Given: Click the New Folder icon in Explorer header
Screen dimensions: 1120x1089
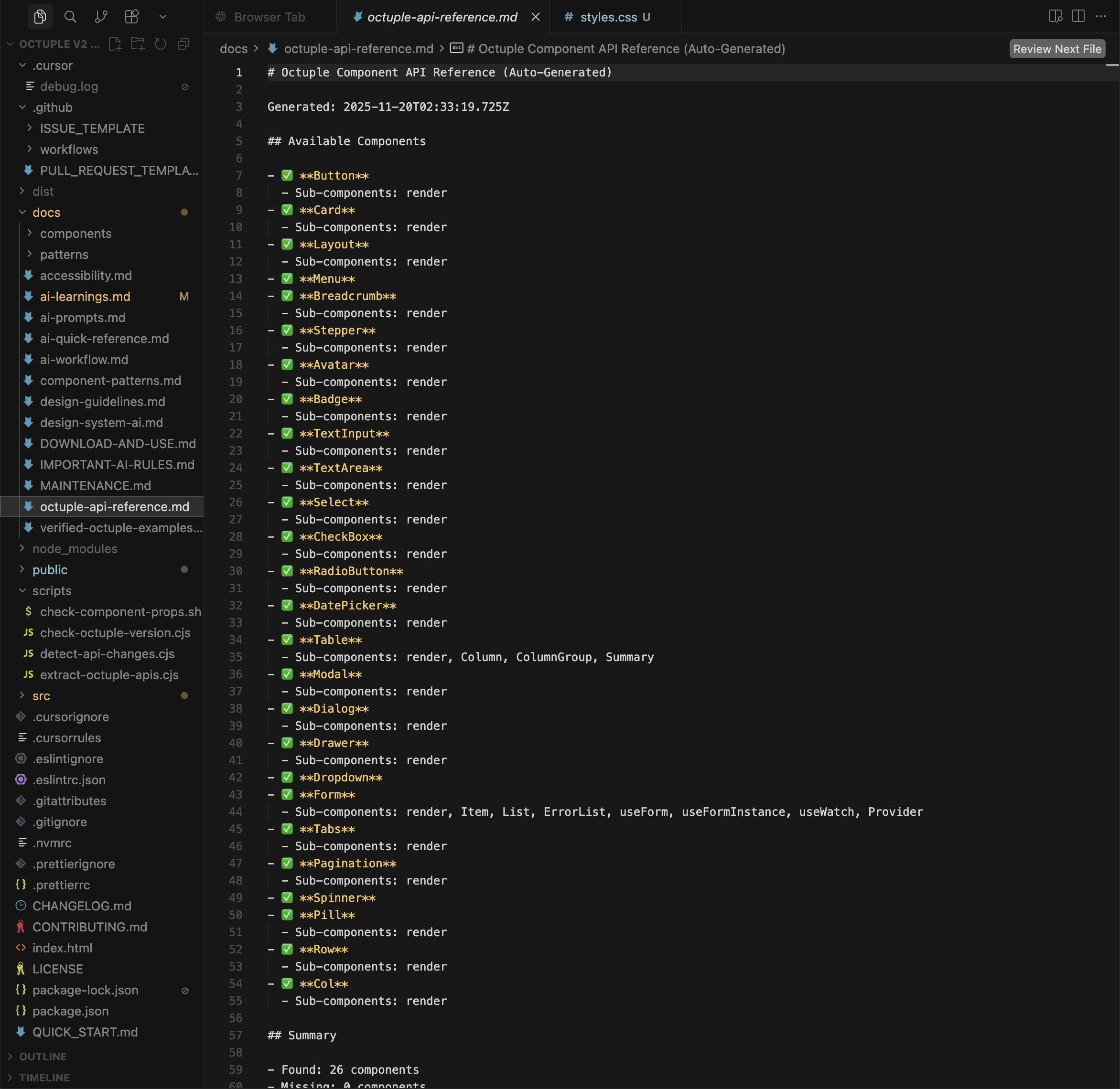Looking at the screenshot, I should pyautogui.click(x=138, y=43).
